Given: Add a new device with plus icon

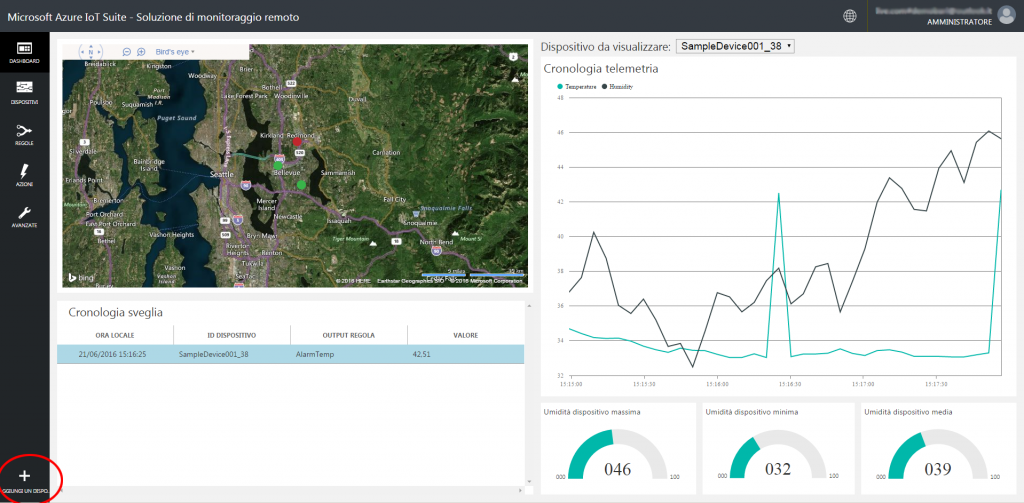Looking at the screenshot, I should (x=25, y=479).
